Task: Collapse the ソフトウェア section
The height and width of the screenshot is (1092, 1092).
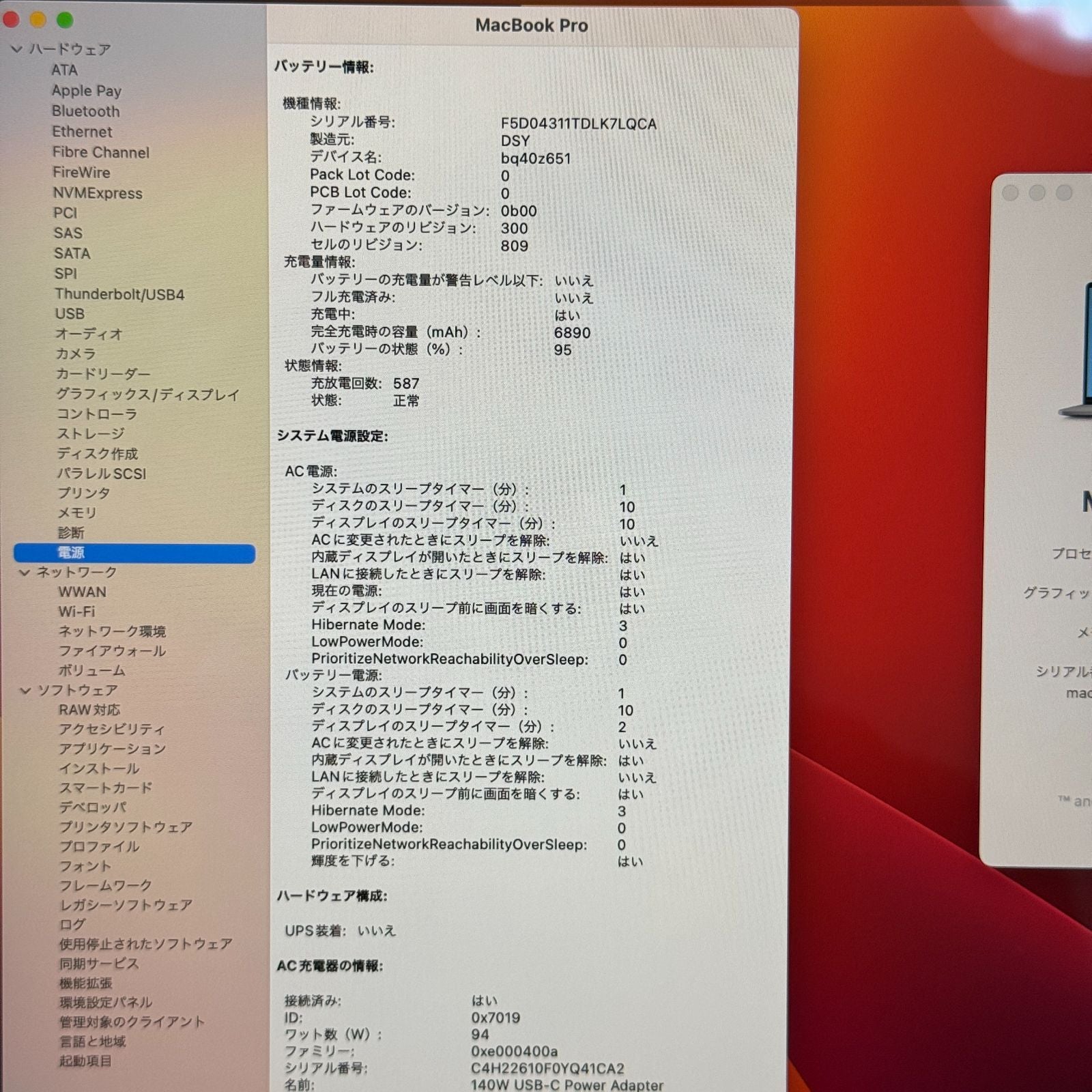Action: coord(25,691)
